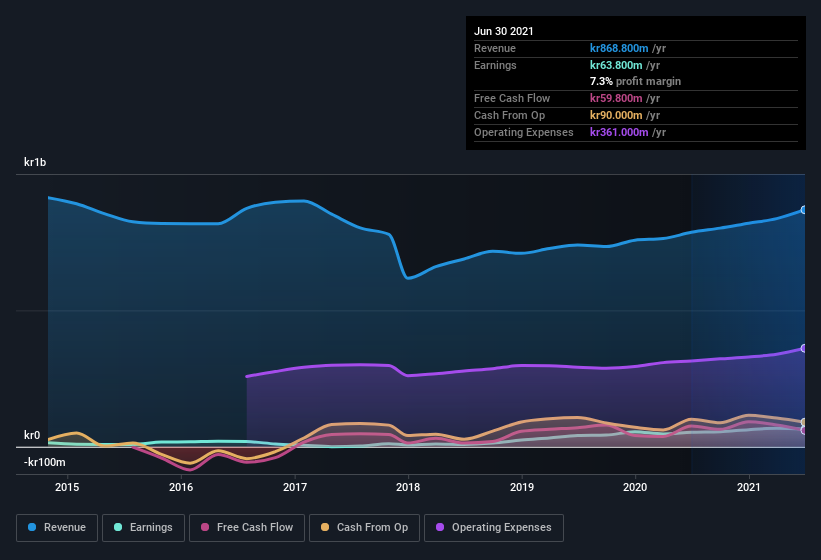Click the -kr100m y-axis label
Viewport: 821px width, 560px height.
click(x=45, y=462)
